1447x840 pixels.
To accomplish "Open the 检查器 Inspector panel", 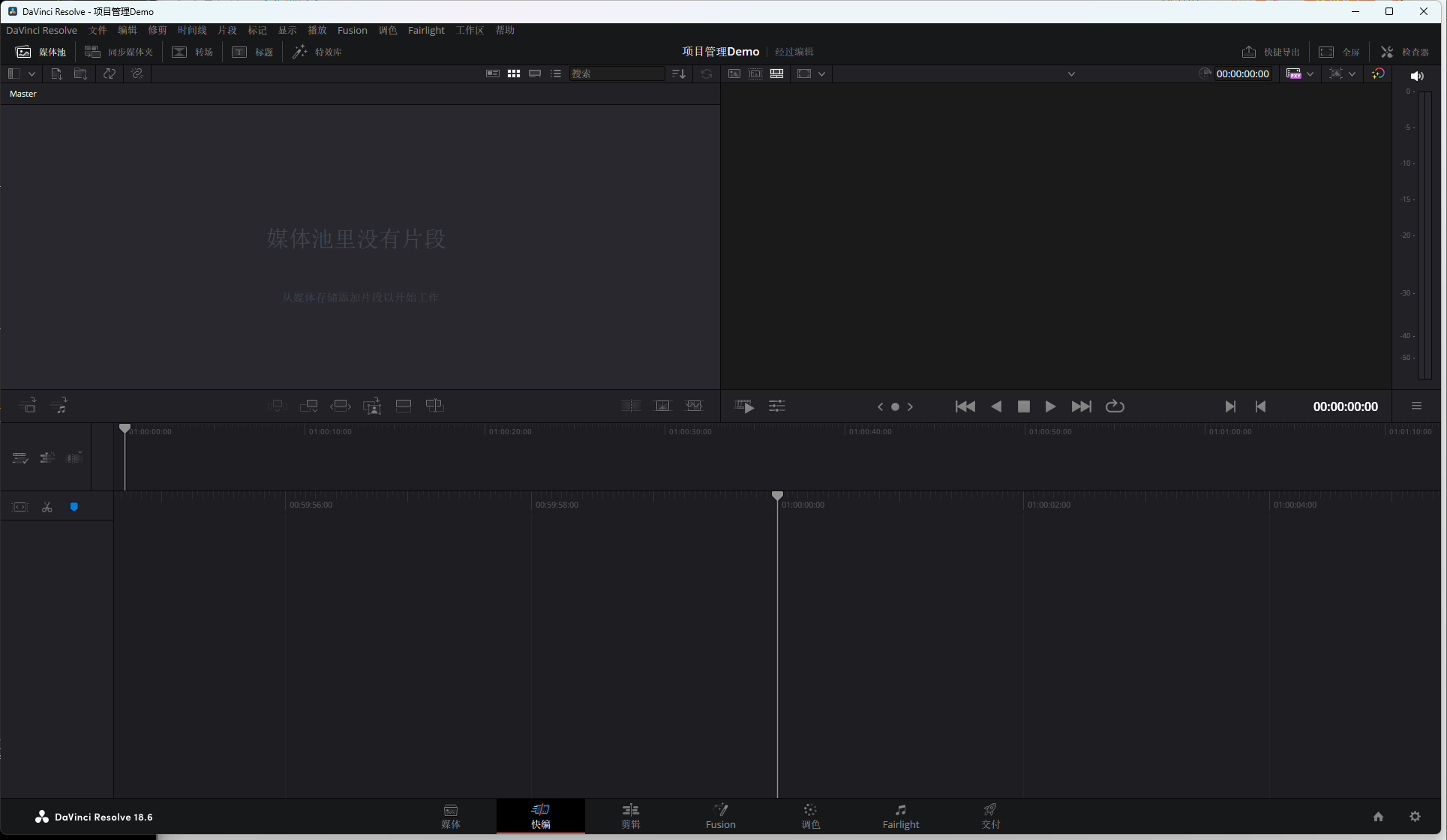I will (1404, 52).
